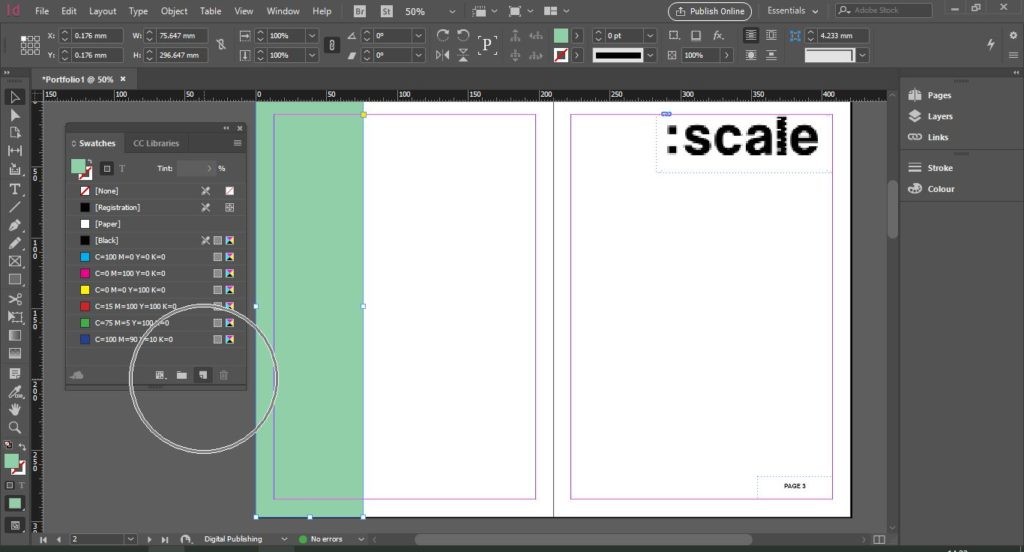The height and width of the screenshot is (552, 1024).
Task: Click the horizontal scrollbar at bottom
Action: pos(583,540)
